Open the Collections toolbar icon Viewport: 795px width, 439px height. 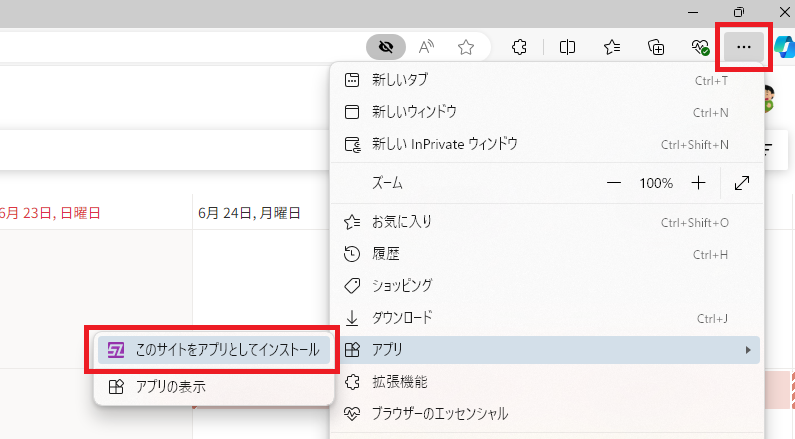[656, 47]
